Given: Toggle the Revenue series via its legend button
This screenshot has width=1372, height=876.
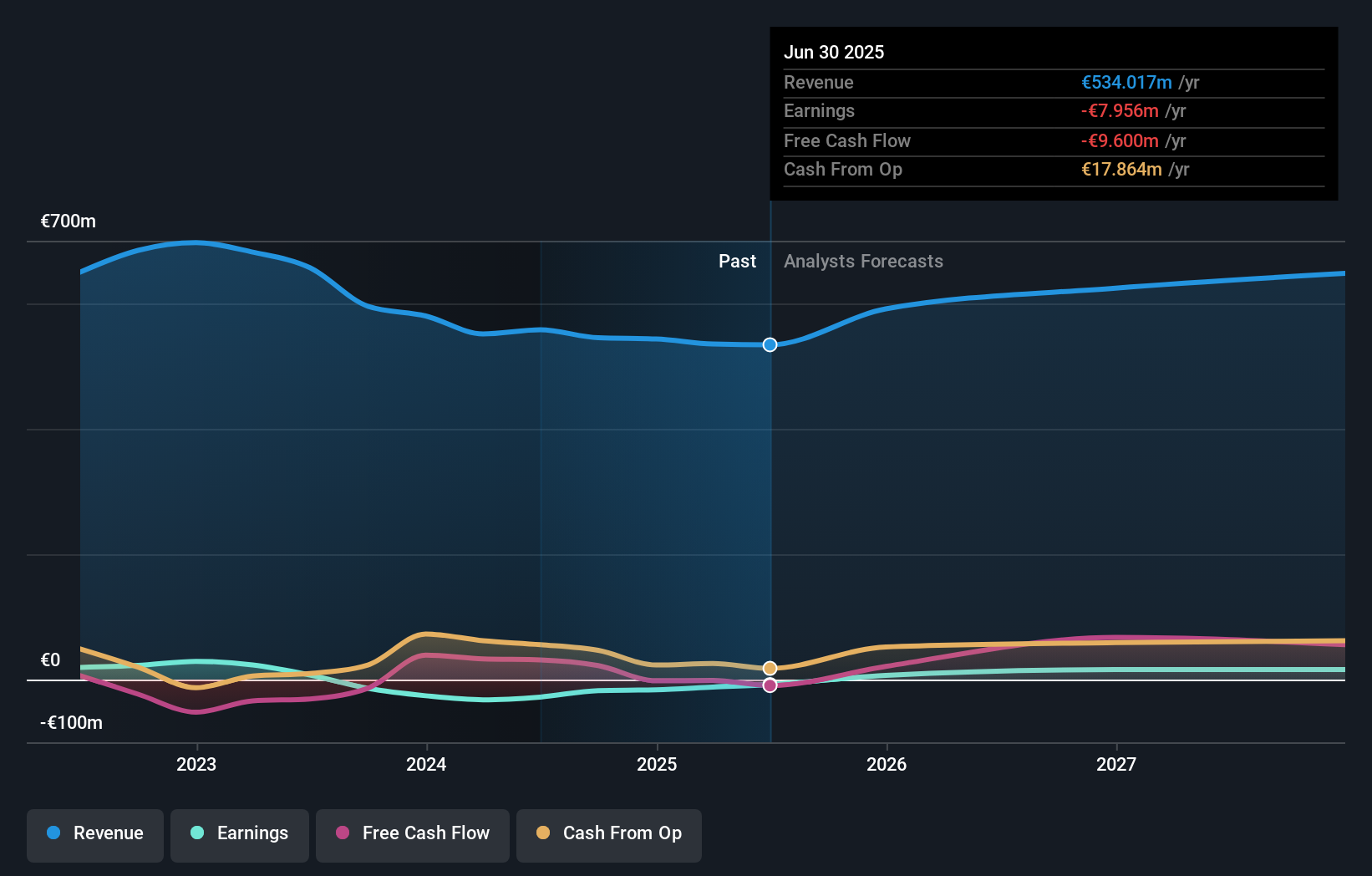Looking at the screenshot, I should point(94,834).
